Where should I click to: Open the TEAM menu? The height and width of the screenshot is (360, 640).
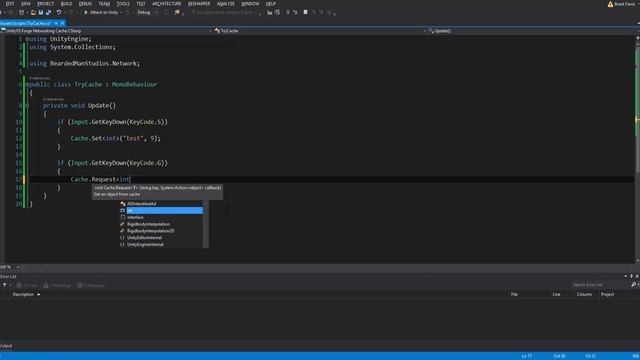tap(104, 4)
